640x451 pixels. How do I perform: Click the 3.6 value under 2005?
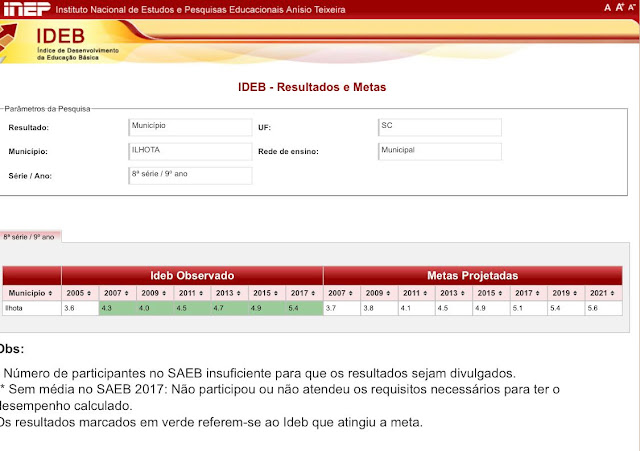(80, 308)
